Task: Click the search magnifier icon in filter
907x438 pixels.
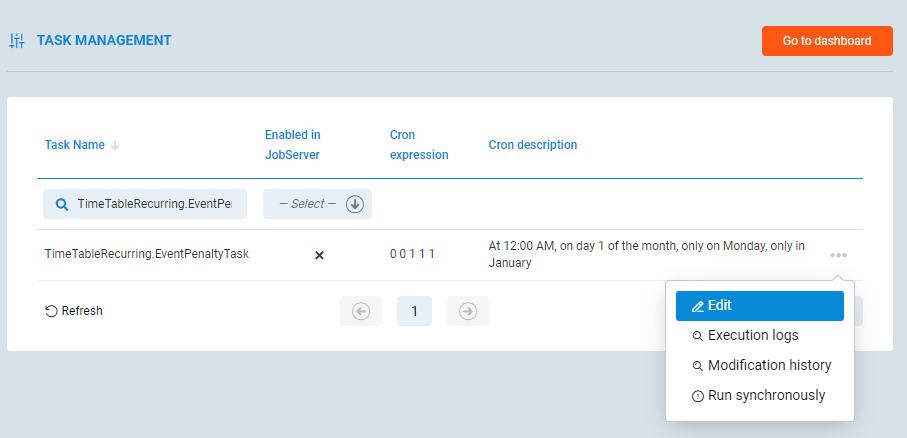Action: pyautogui.click(x=61, y=204)
